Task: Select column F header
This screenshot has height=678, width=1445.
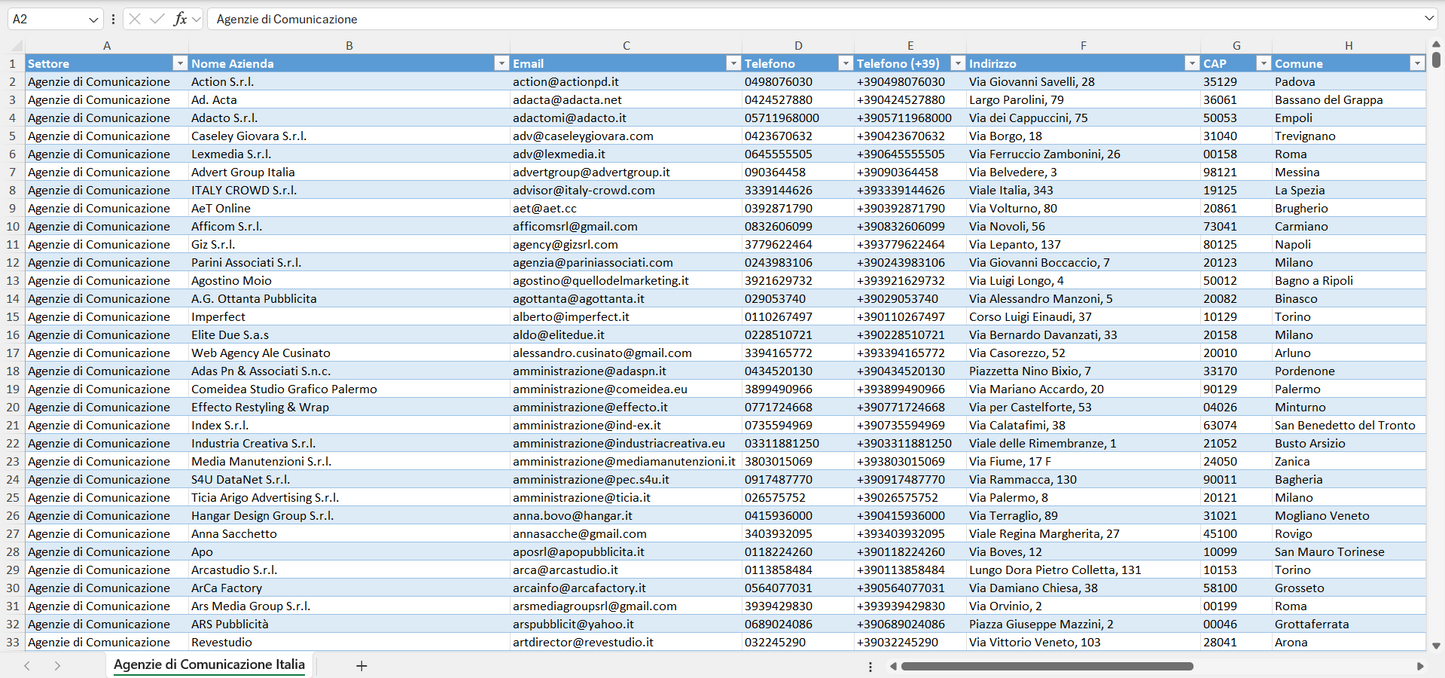Action: tap(1083, 46)
